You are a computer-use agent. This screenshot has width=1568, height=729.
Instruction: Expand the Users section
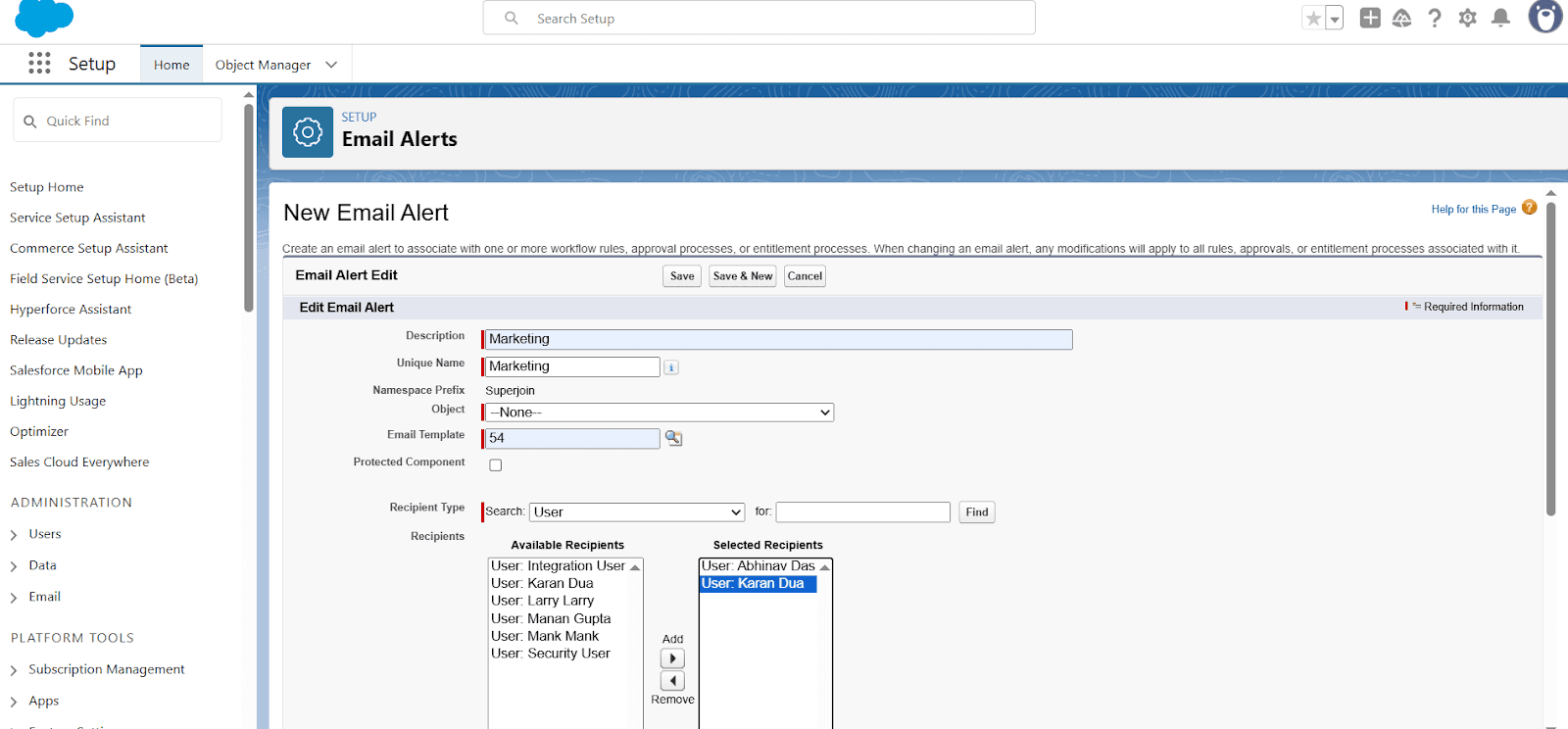pyautogui.click(x=14, y=535)
